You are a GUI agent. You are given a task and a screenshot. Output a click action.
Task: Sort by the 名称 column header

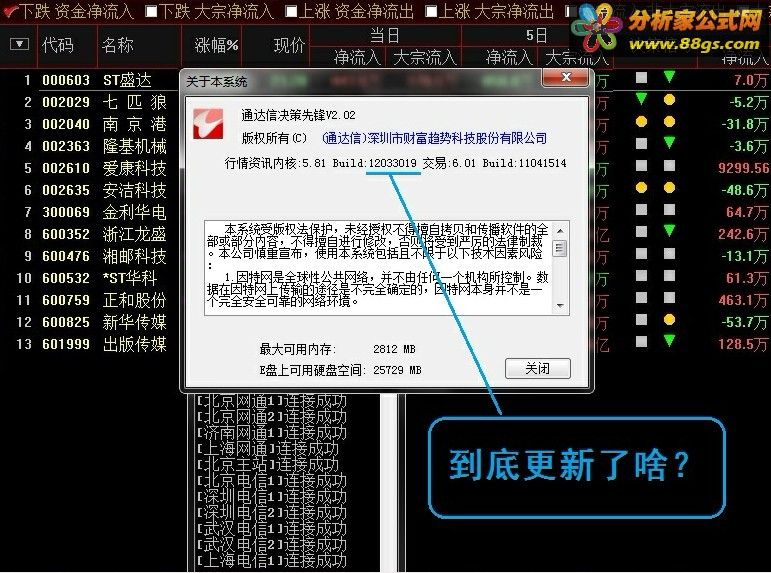[118, 45]
